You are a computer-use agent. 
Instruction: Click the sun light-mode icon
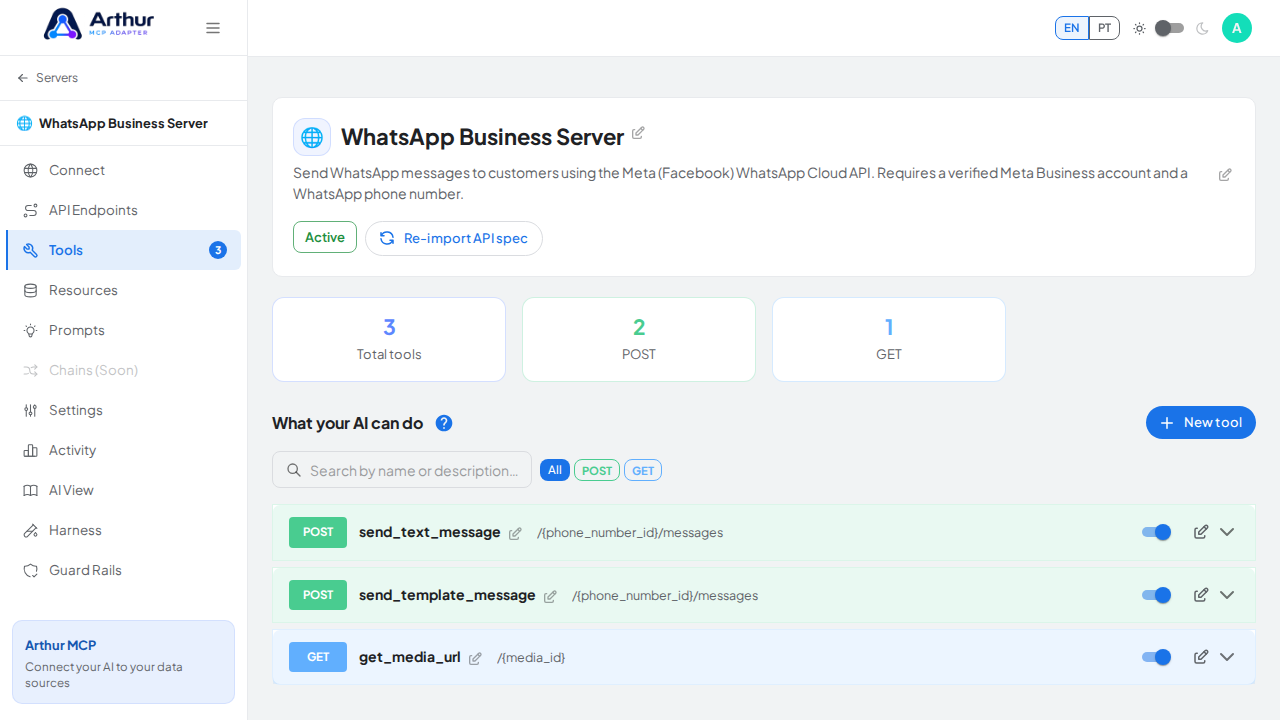1139,28
